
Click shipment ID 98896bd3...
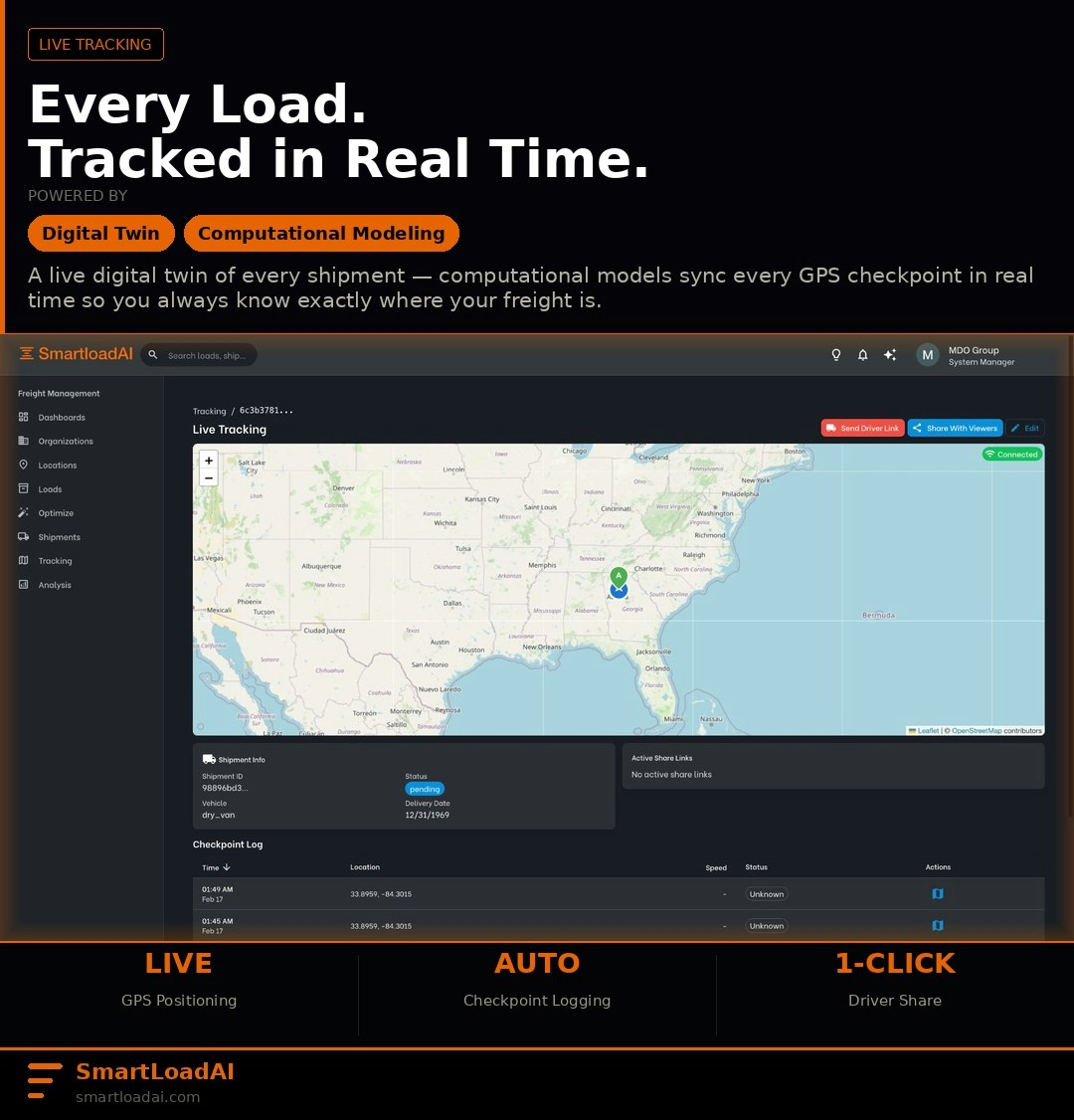coord(225,788)
